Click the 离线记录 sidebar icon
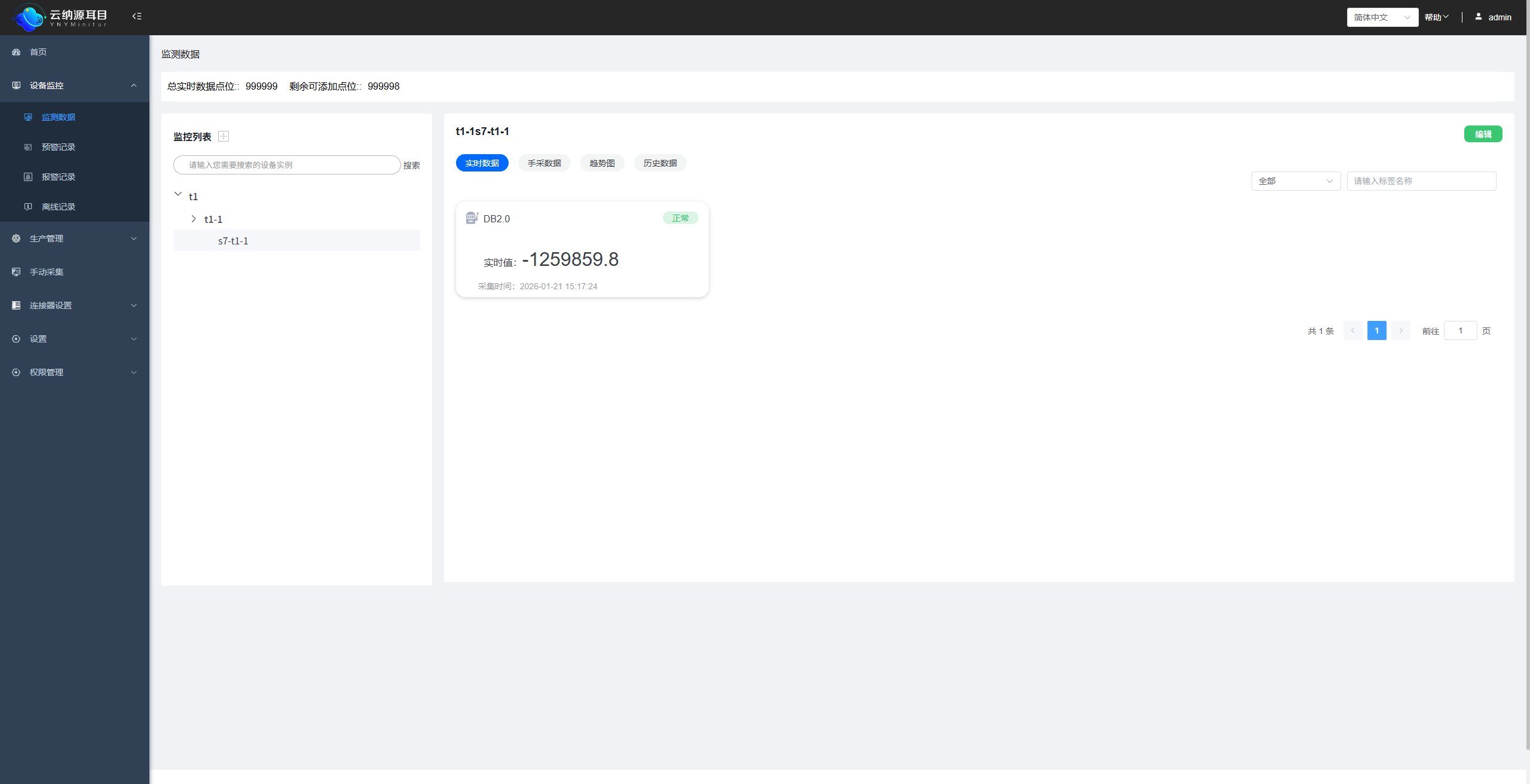 click(28, 207)
